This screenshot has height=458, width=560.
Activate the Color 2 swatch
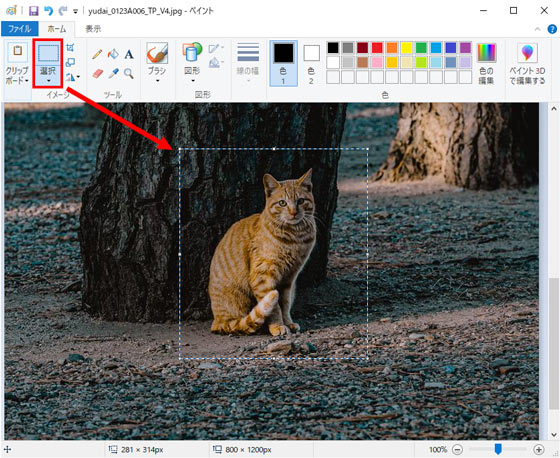pyautogui.click(x=311, y=64)
